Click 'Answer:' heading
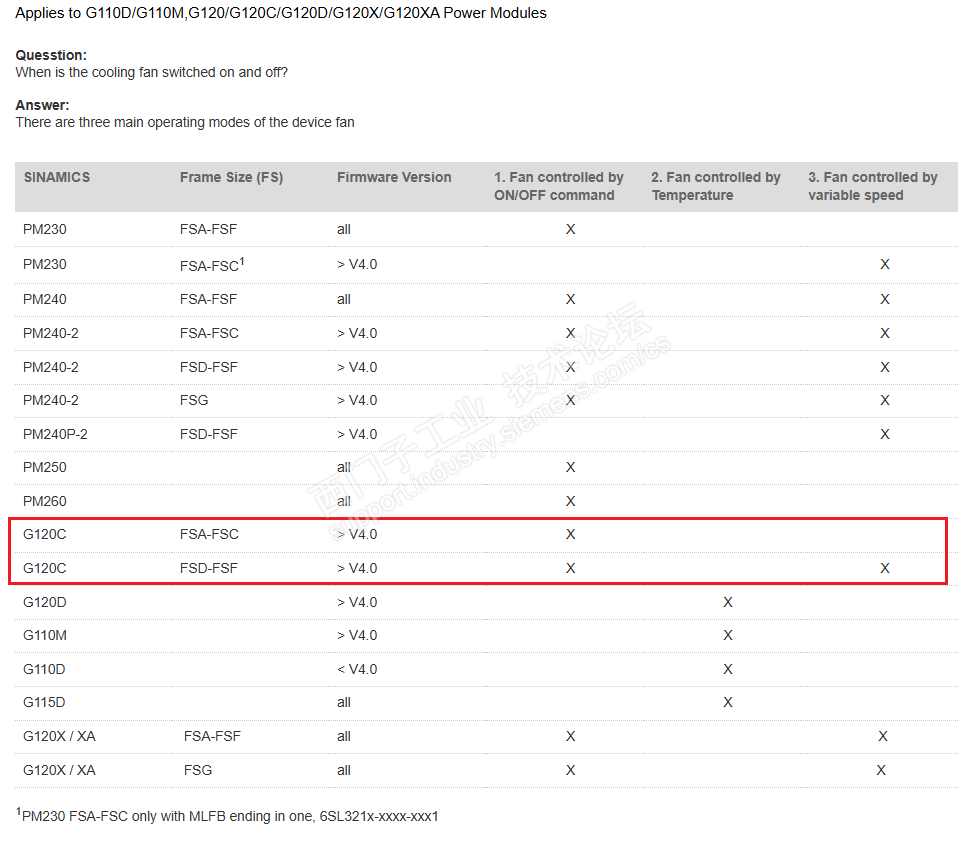This screenshot has width=979, height=844. point(42,105)
